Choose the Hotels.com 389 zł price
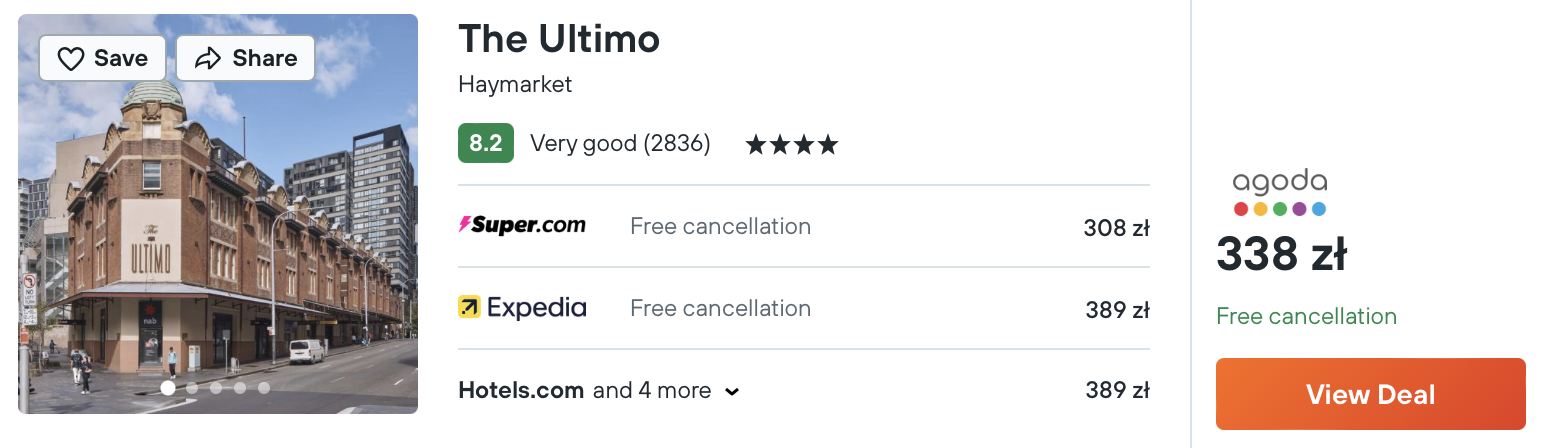 pyautogui.click(x=1117, y=390)
